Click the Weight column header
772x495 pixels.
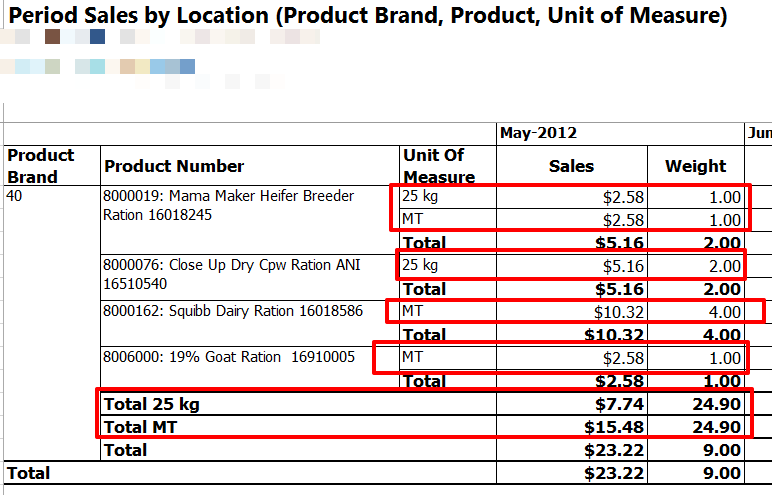click(696, 166)
